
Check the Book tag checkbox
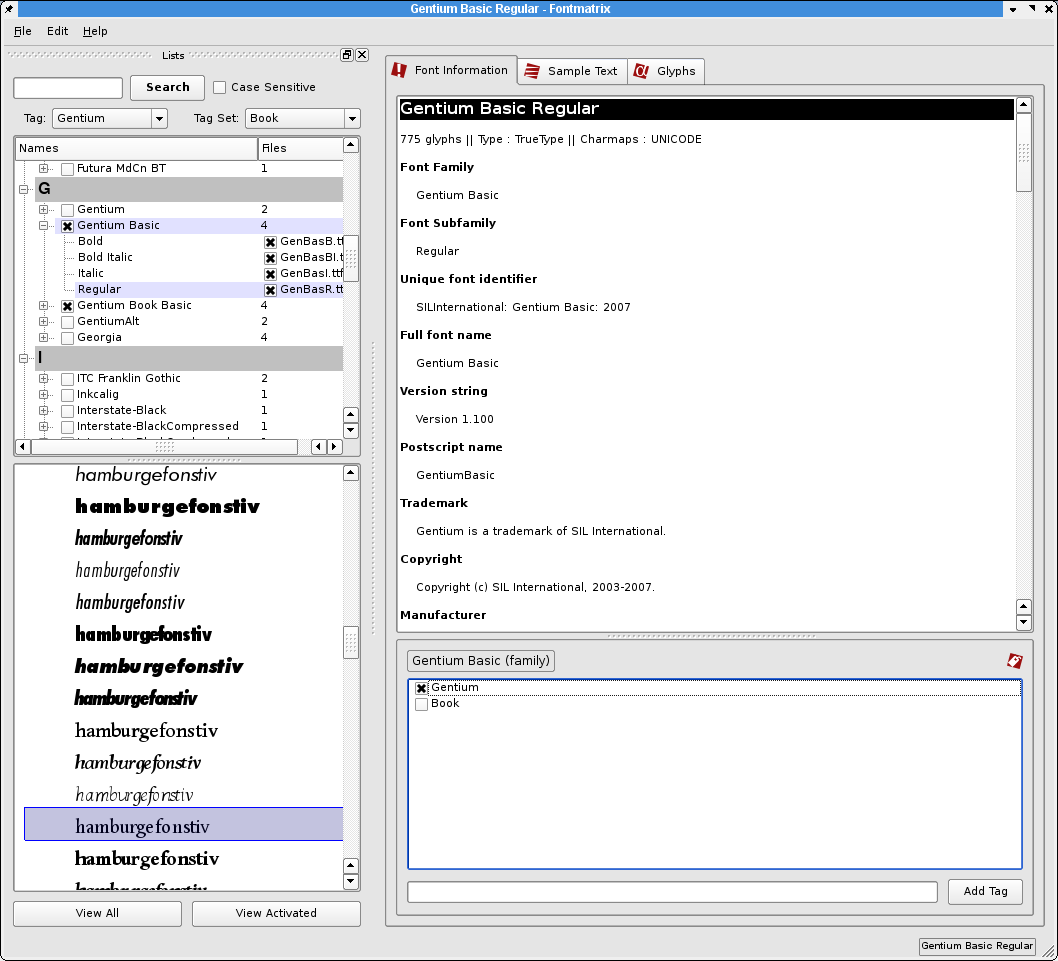click(x=422, y=705)
